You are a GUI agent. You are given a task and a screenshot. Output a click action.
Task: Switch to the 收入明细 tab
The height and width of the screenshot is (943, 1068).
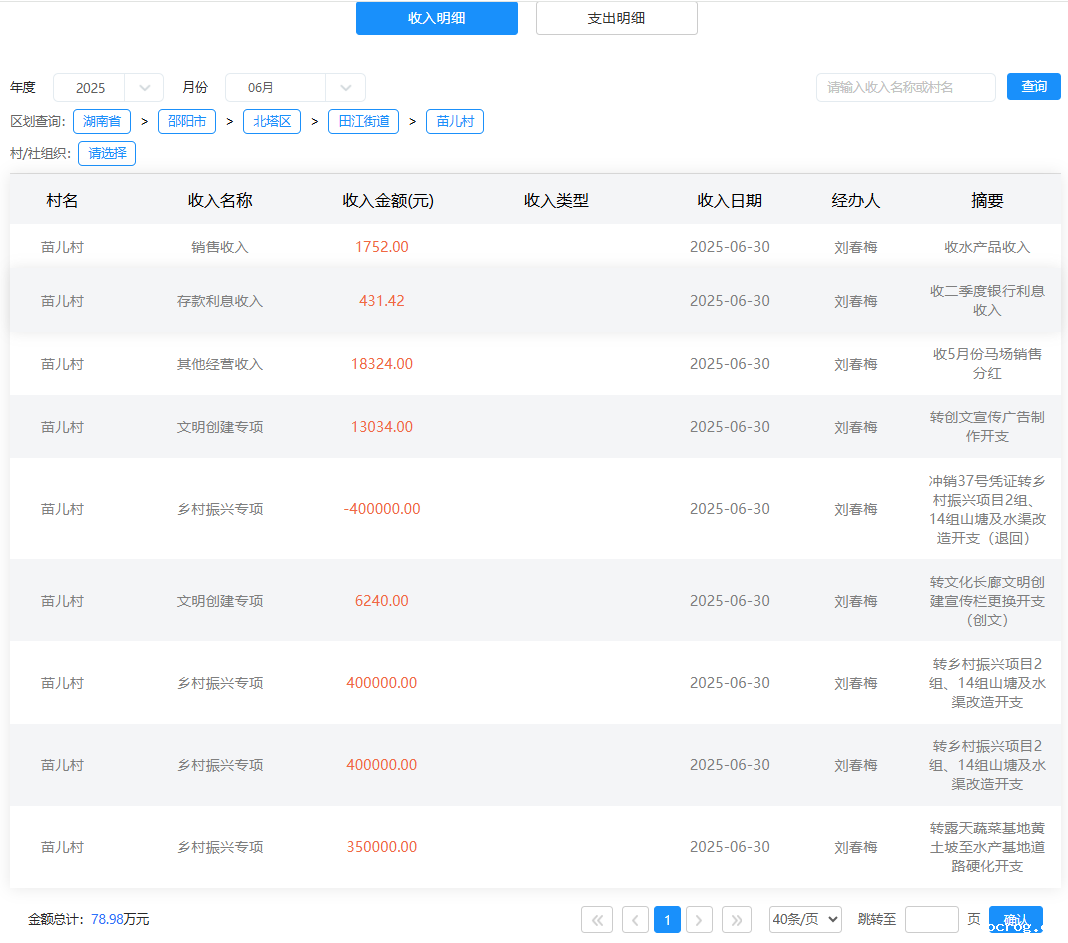tap(437, 18)
